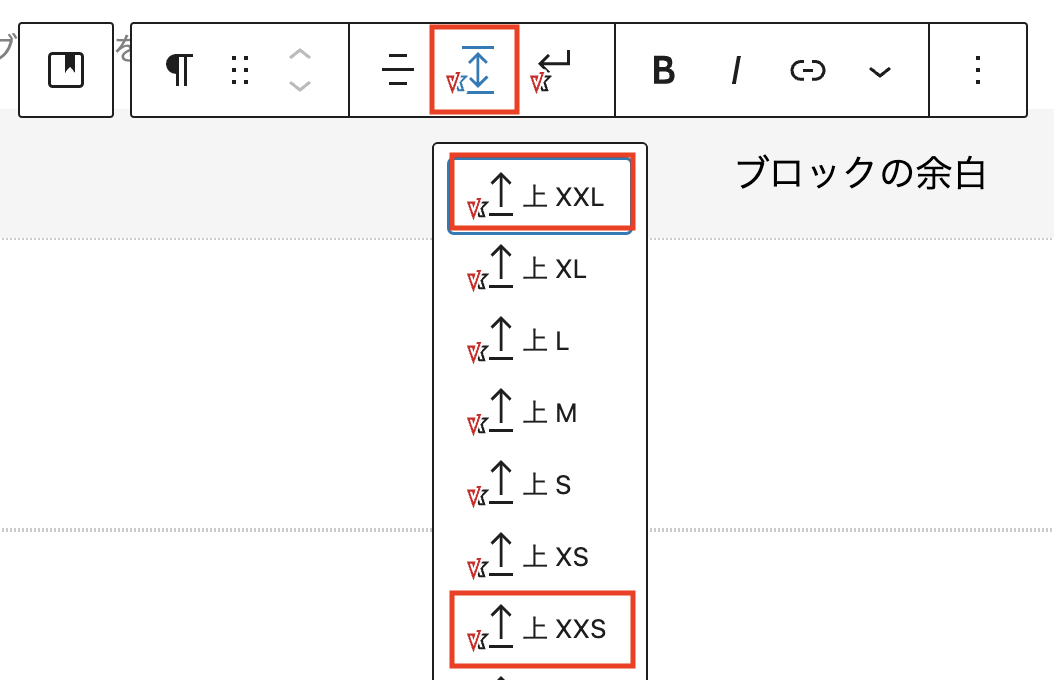Select the paragraph block type icon
Image resolution: width=1054 pixels, height=680 pixels.
178,70
